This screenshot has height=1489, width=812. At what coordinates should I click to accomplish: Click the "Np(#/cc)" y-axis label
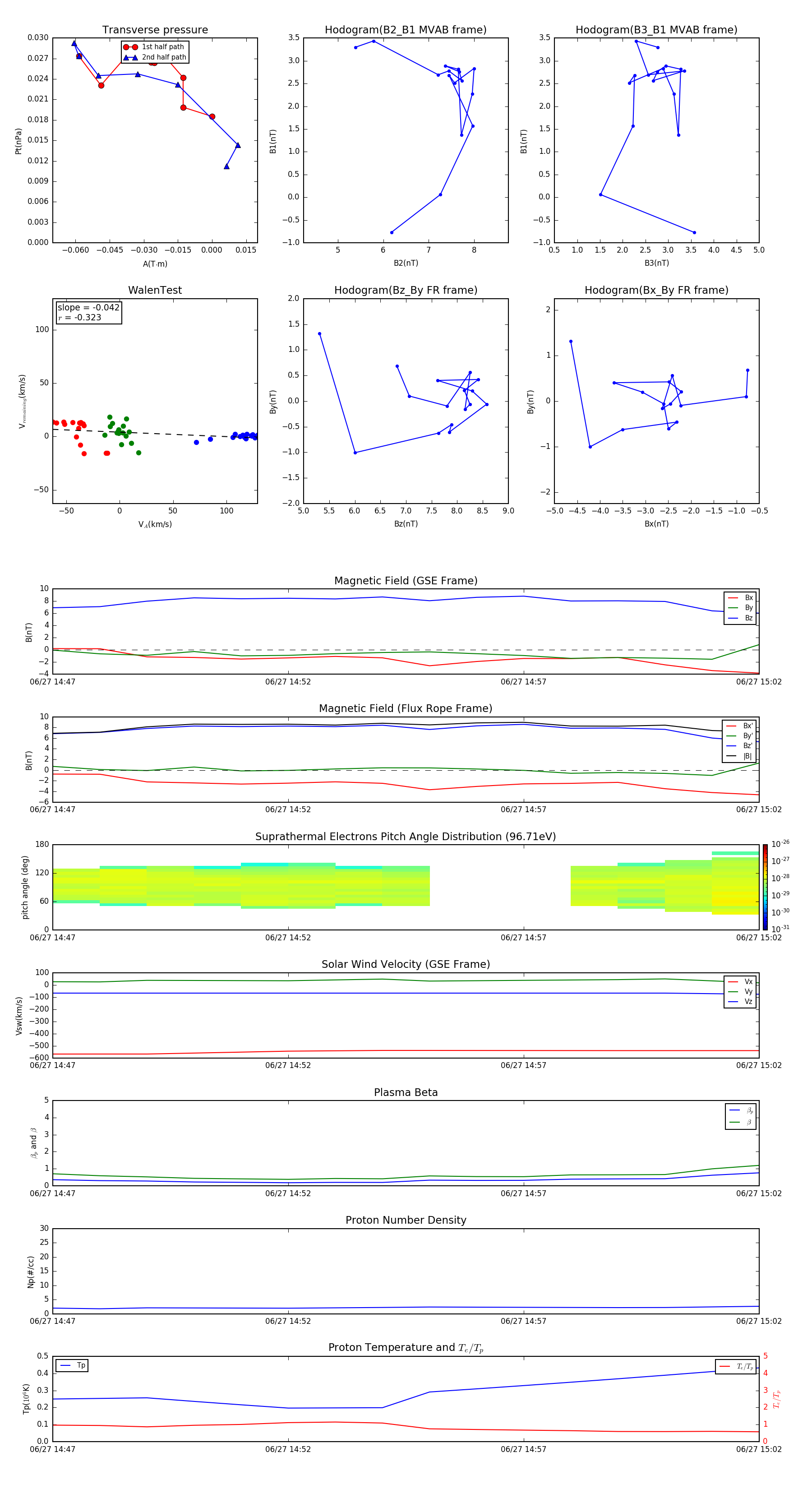[x=31, y=1272]
